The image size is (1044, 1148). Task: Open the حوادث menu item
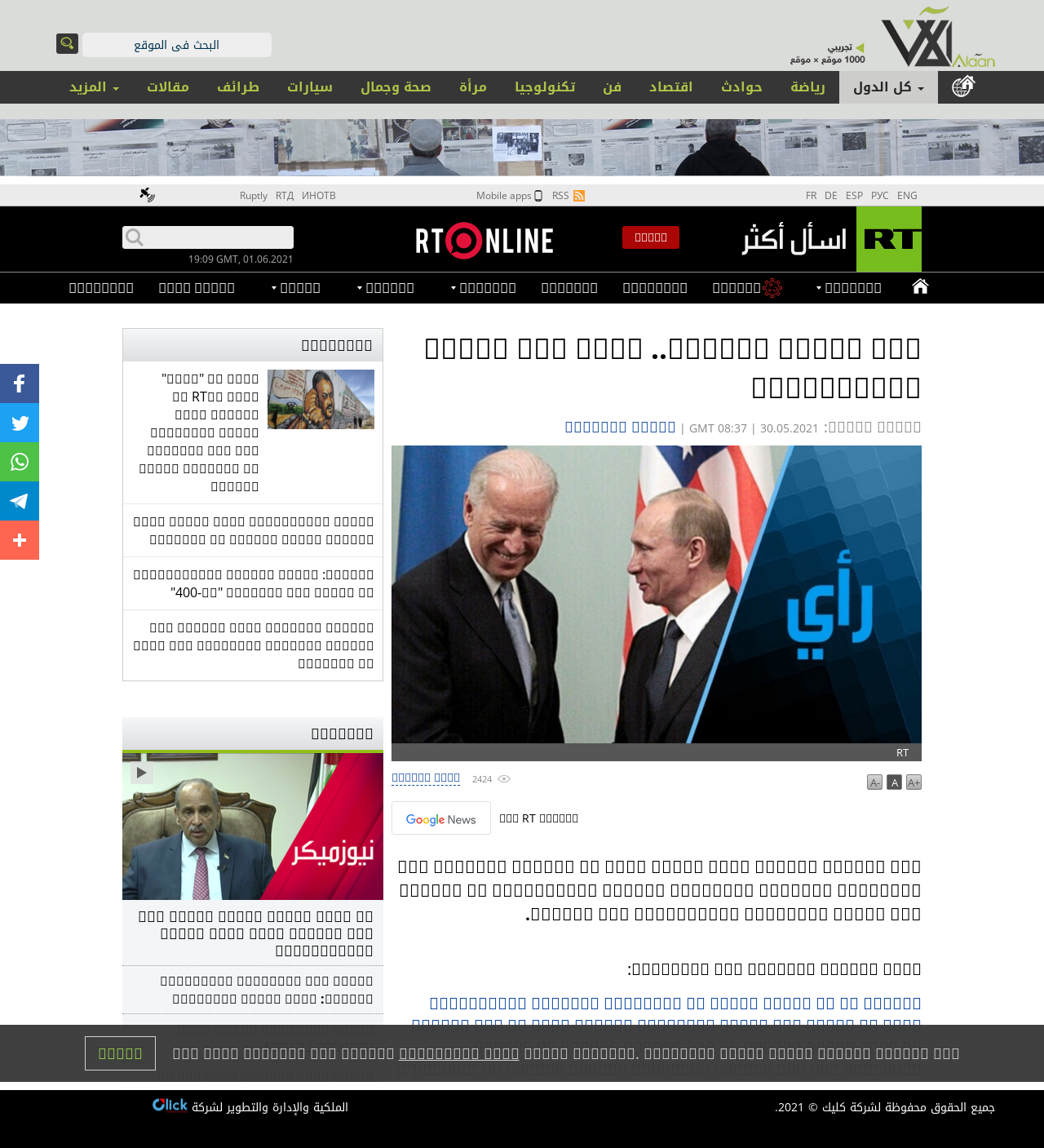[x=741, y=87]
